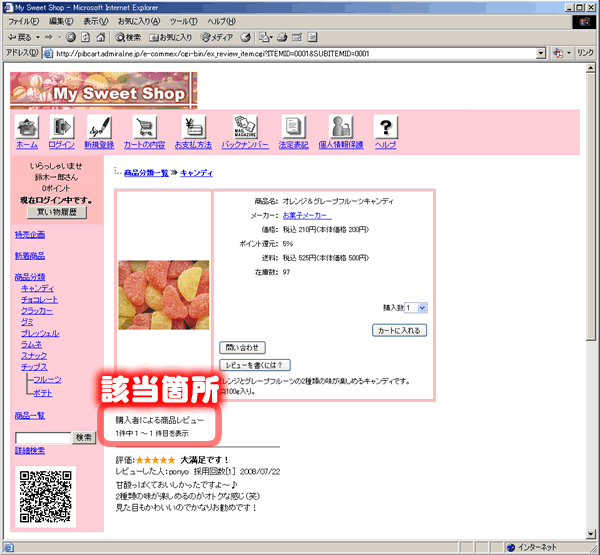Image resolution: width=600 pixels, height=555 pixels.
Task: Open the Help (ヘルプ) menu
Action: click(222, 21)
